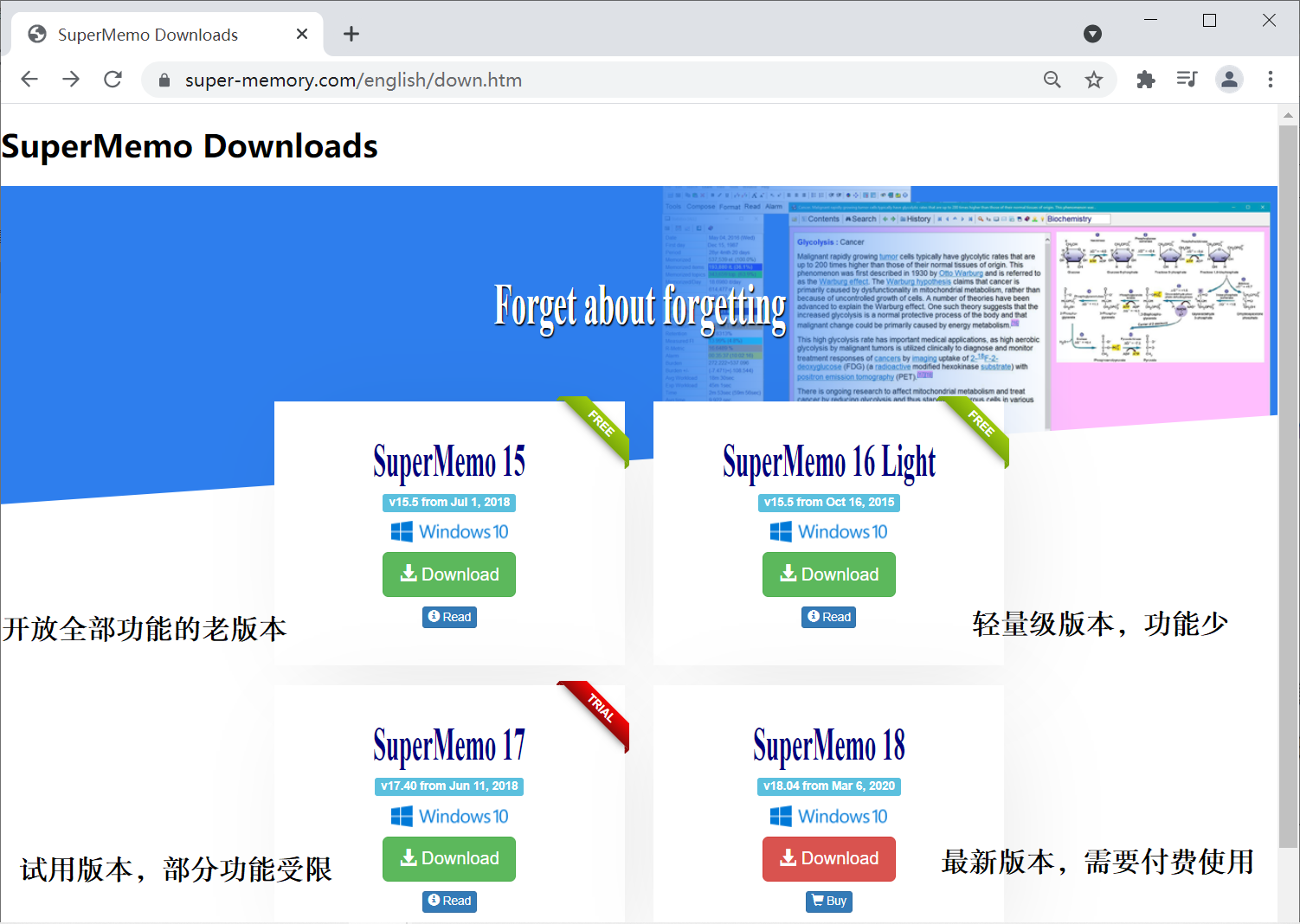
Task: Click the Windows 10 logo under SuperMemo 16 Light
Action: point(829,532)
